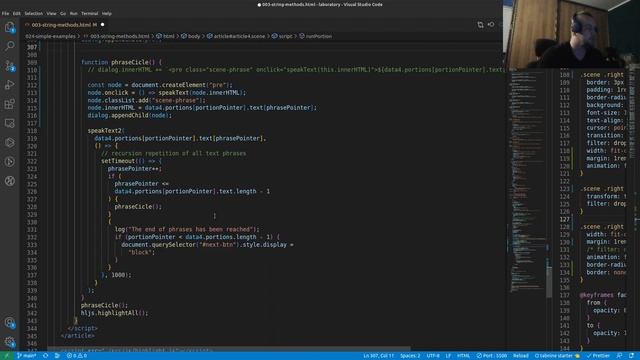
Task: Open the Extensions view
Action: click(9, 104)
